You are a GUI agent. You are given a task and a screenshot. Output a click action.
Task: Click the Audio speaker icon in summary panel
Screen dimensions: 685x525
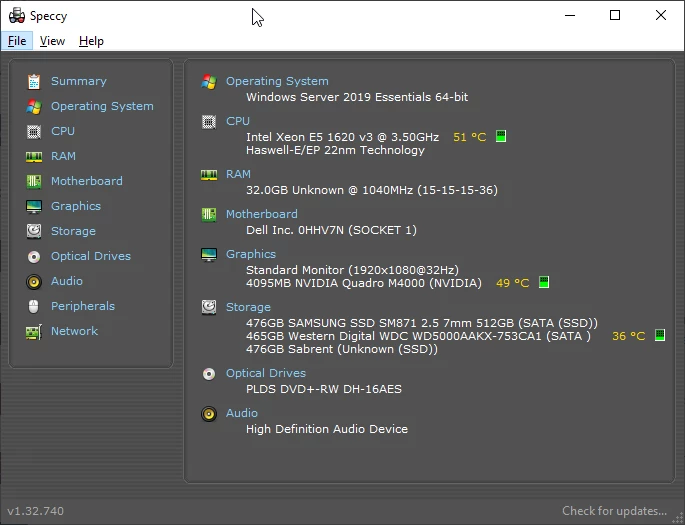[x=209, y=414]
